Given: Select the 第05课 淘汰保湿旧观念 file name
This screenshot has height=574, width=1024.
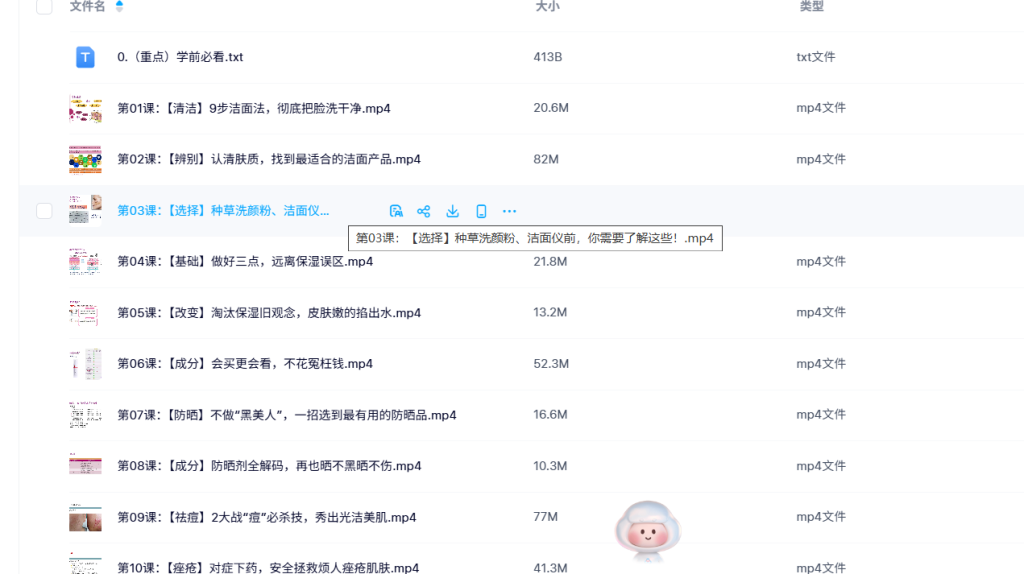Looking at the screenshot, I should click(x=269, y=313).
